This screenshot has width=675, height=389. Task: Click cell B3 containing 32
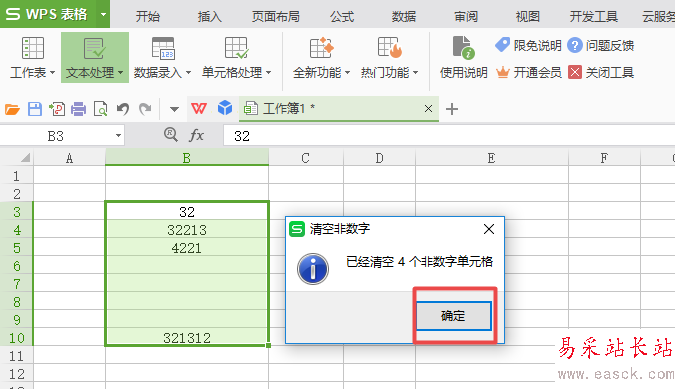click(x=187, y=212)
